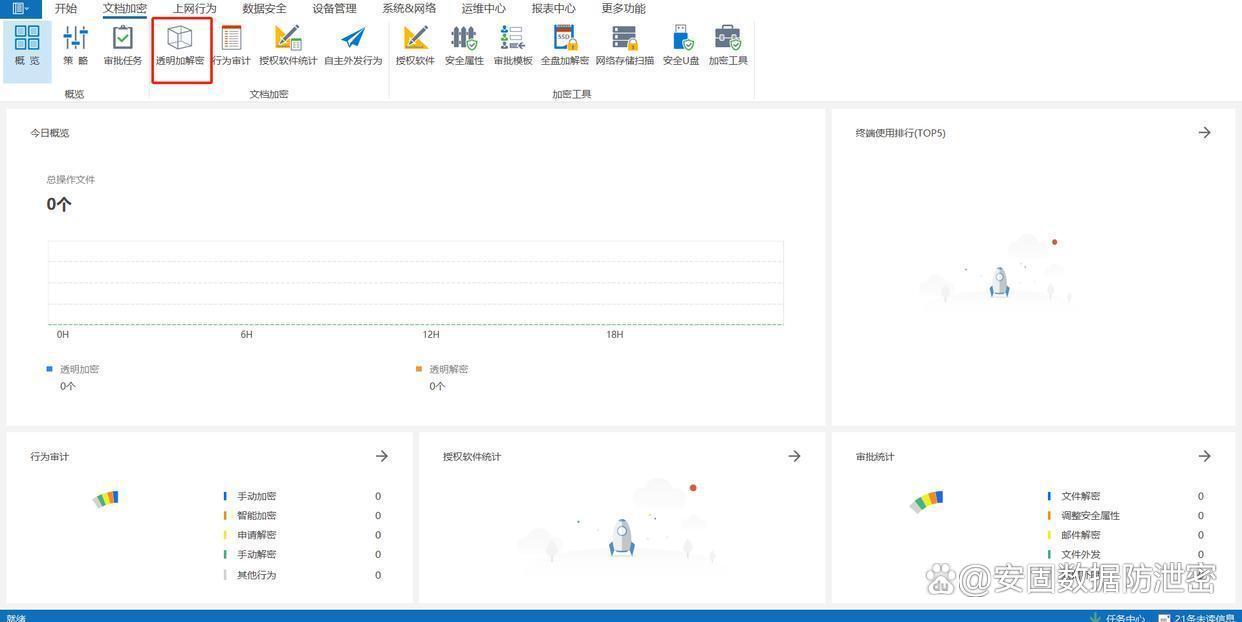This screenshot has height=622, width=1242.
Task: Expand the 审批统计 panel arrow
Action: click(x=1204, y=456)
